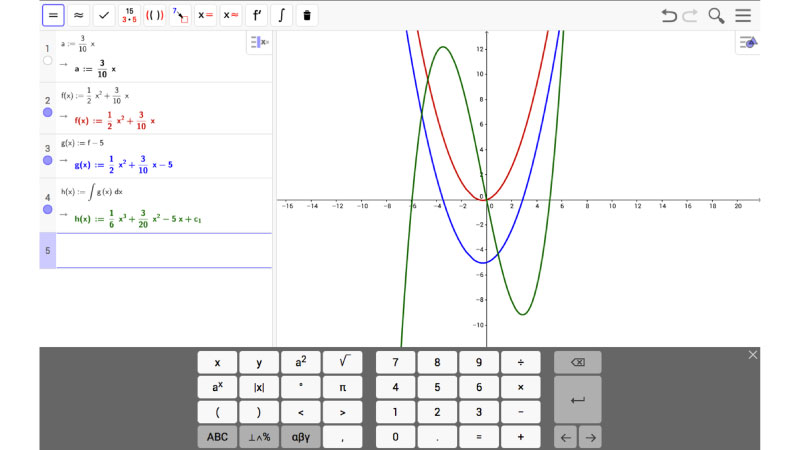Expand the Graphics view style bar
Viewport: 800px width, 450px height.
click(748, 42)
